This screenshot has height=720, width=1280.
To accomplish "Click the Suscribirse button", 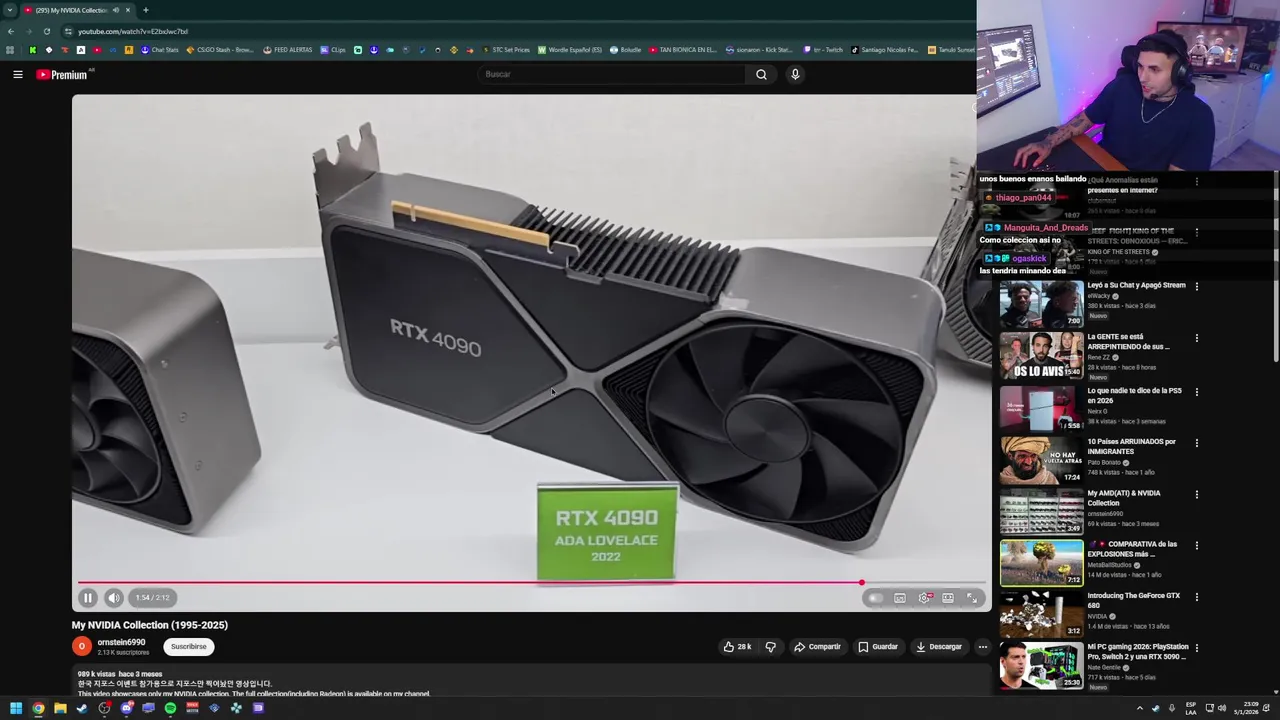I will tap(188, 646).
